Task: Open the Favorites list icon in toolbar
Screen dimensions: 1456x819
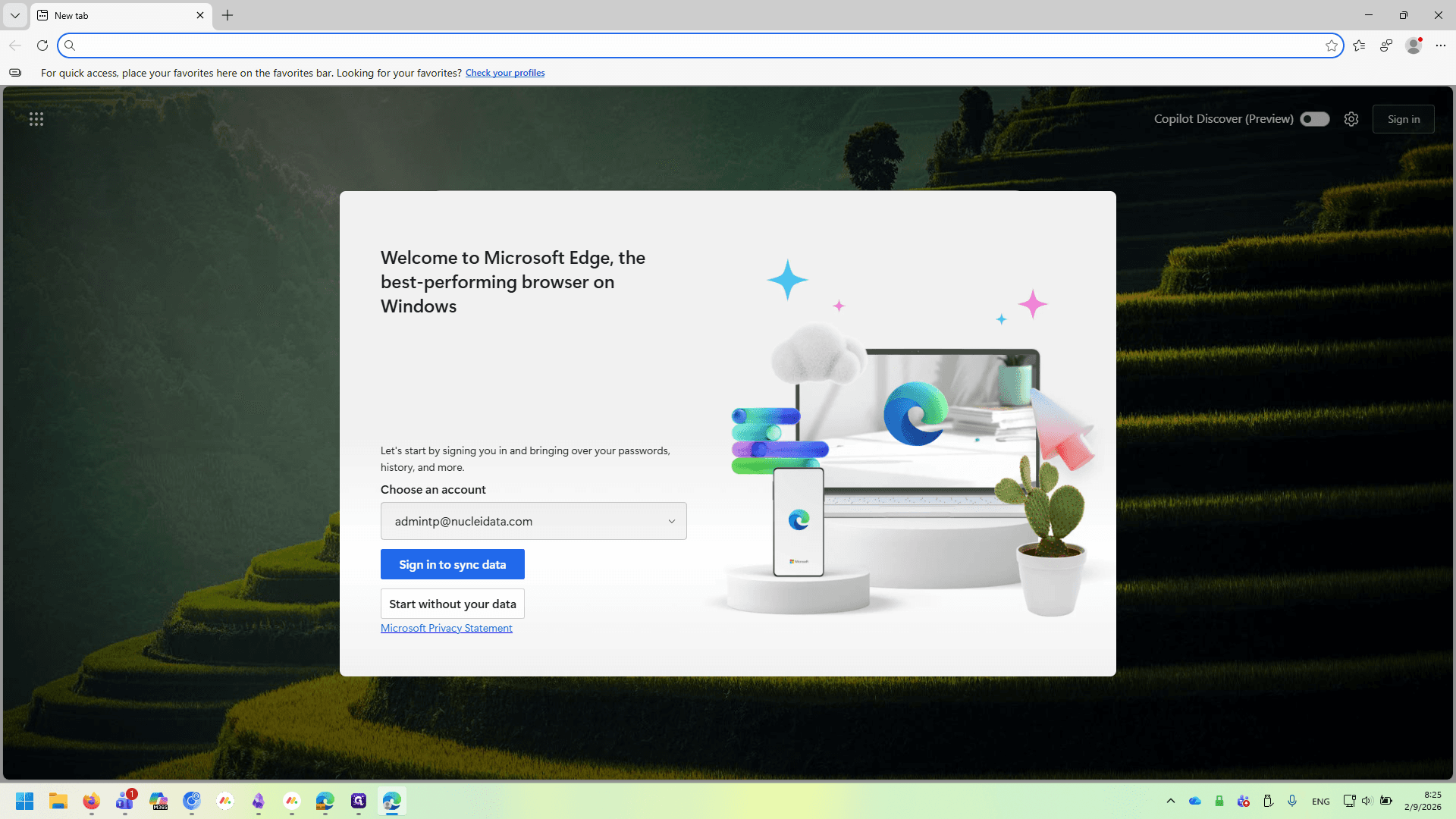Action: [x=1359, y=45]
